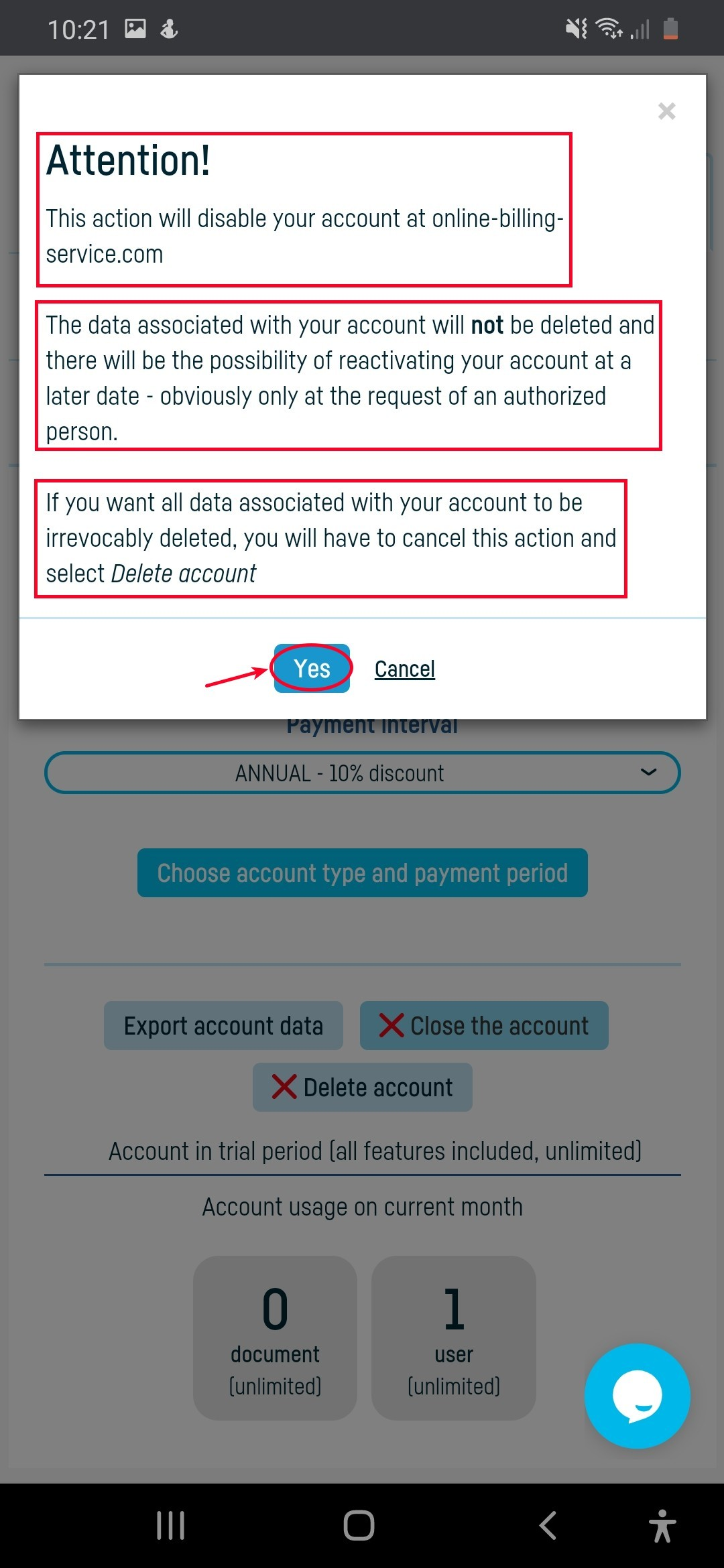
Task: Tap the Android home button icon
Action: 359,1526
